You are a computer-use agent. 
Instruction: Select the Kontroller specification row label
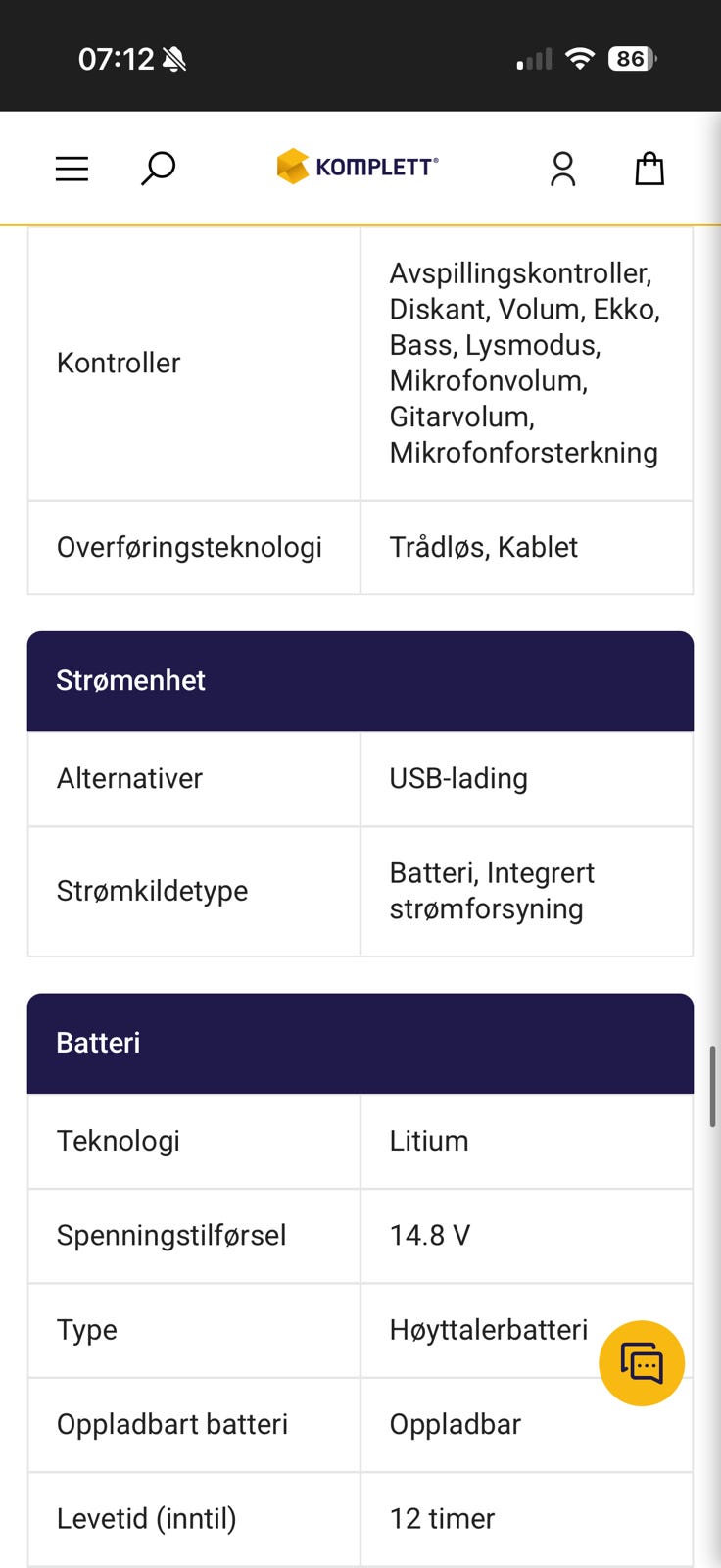click(119, 363)
